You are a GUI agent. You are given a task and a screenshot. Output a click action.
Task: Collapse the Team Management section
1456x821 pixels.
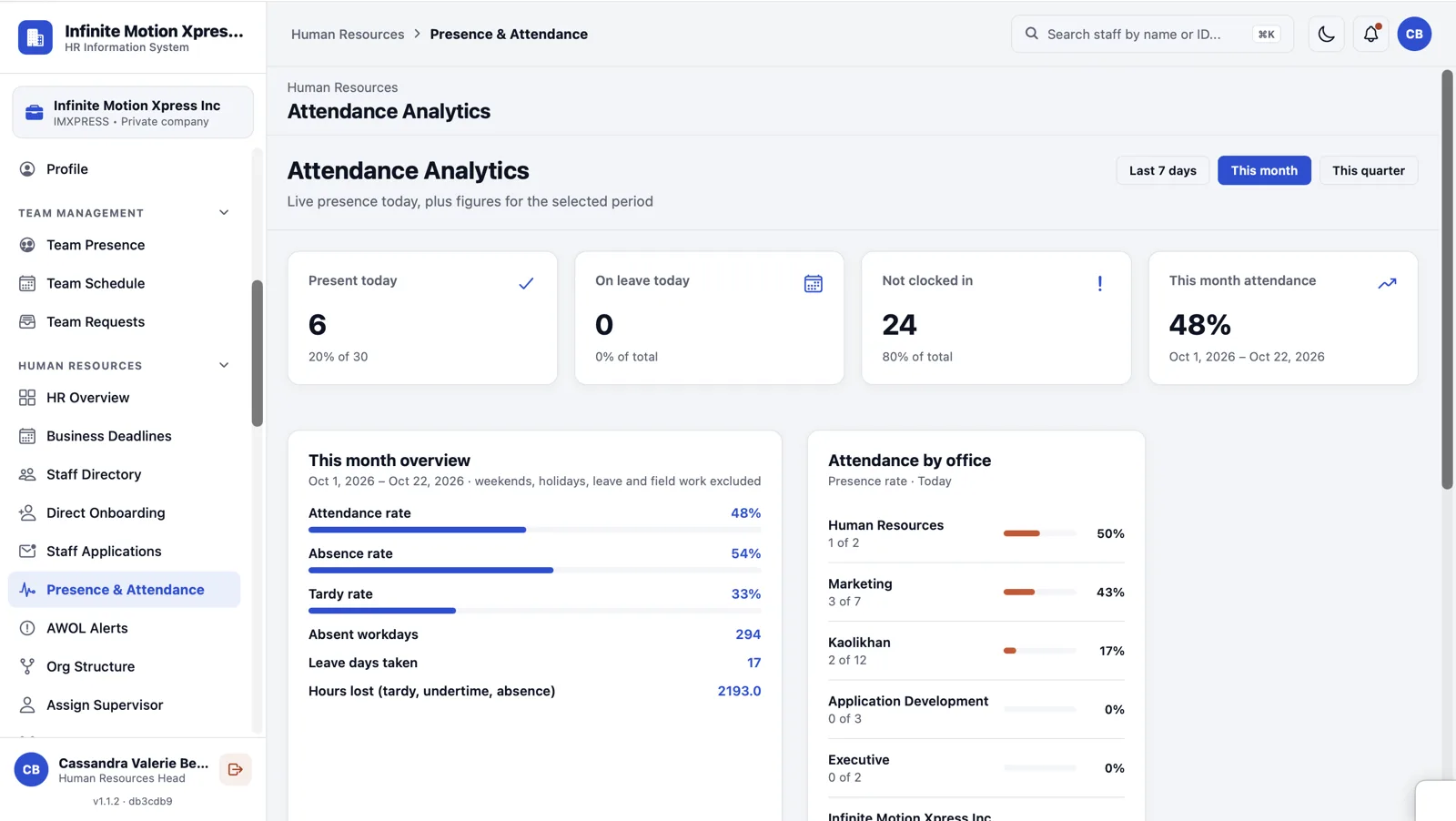[224, 213]
